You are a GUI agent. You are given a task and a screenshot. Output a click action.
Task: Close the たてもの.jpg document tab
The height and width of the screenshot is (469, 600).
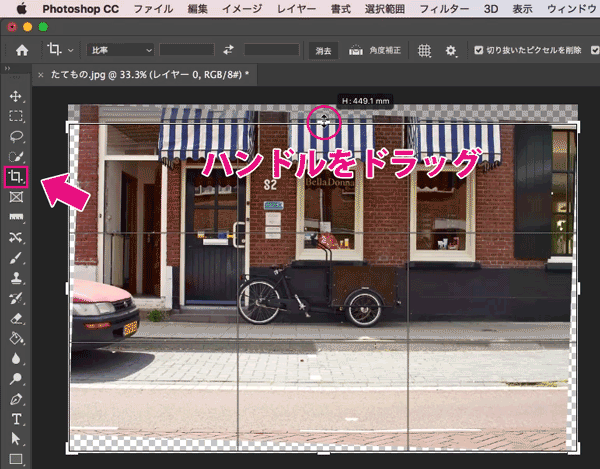pos(40,75)
